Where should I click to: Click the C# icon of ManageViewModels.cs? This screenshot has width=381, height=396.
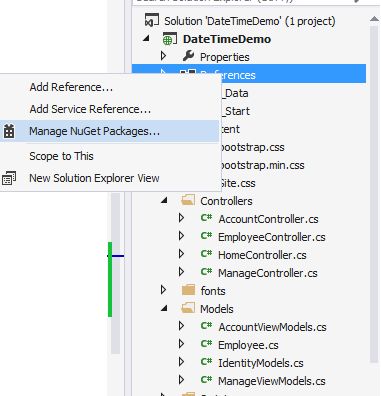(207, 380)
